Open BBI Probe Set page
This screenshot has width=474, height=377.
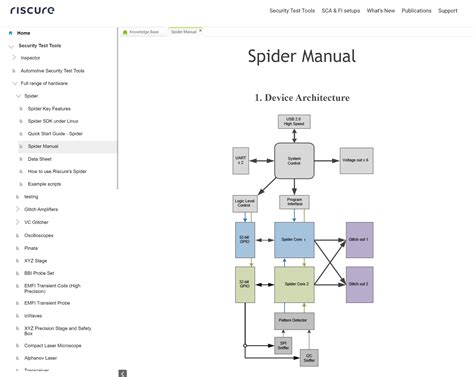point(39,273)
